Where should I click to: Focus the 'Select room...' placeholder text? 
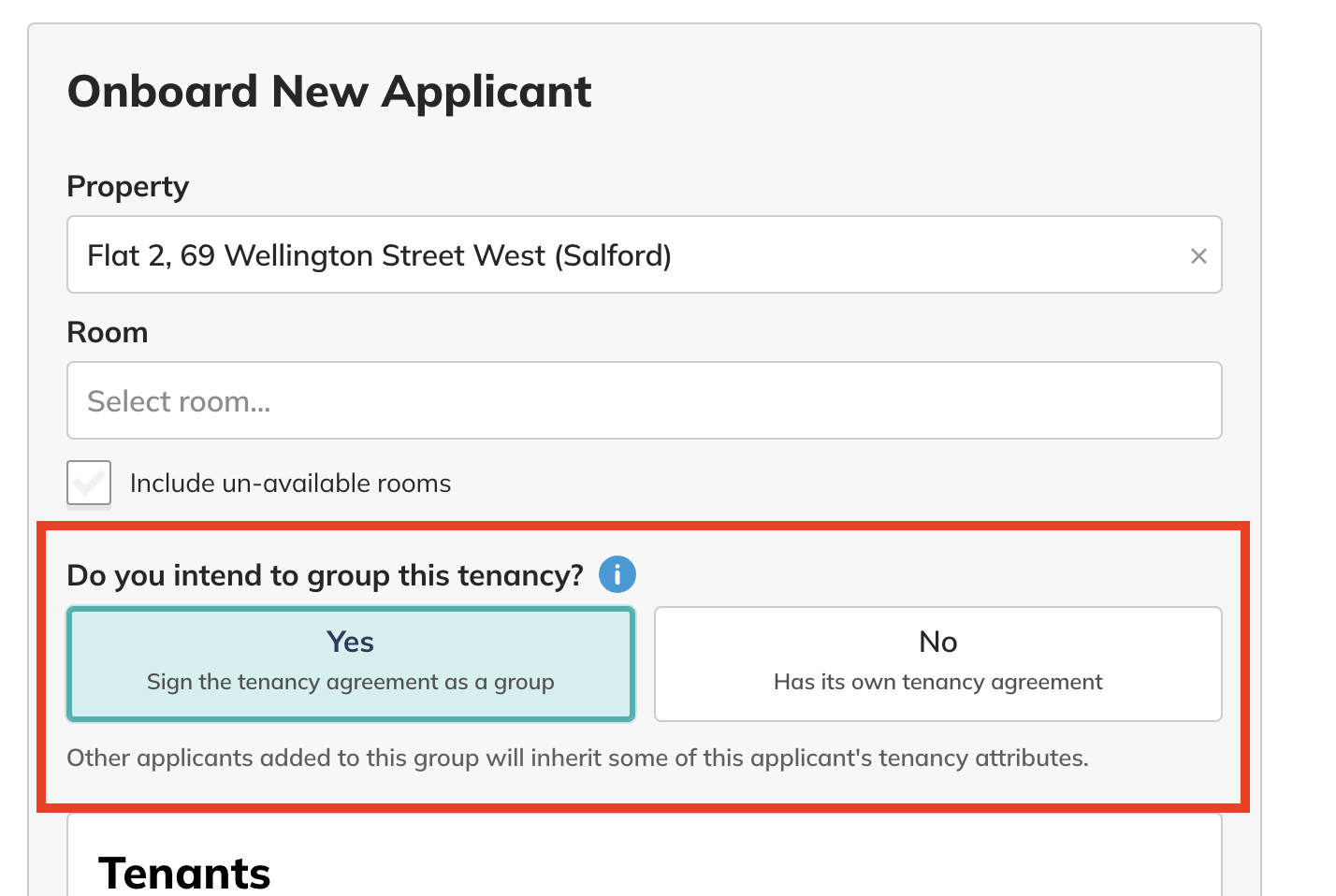(x=179, y=401)
